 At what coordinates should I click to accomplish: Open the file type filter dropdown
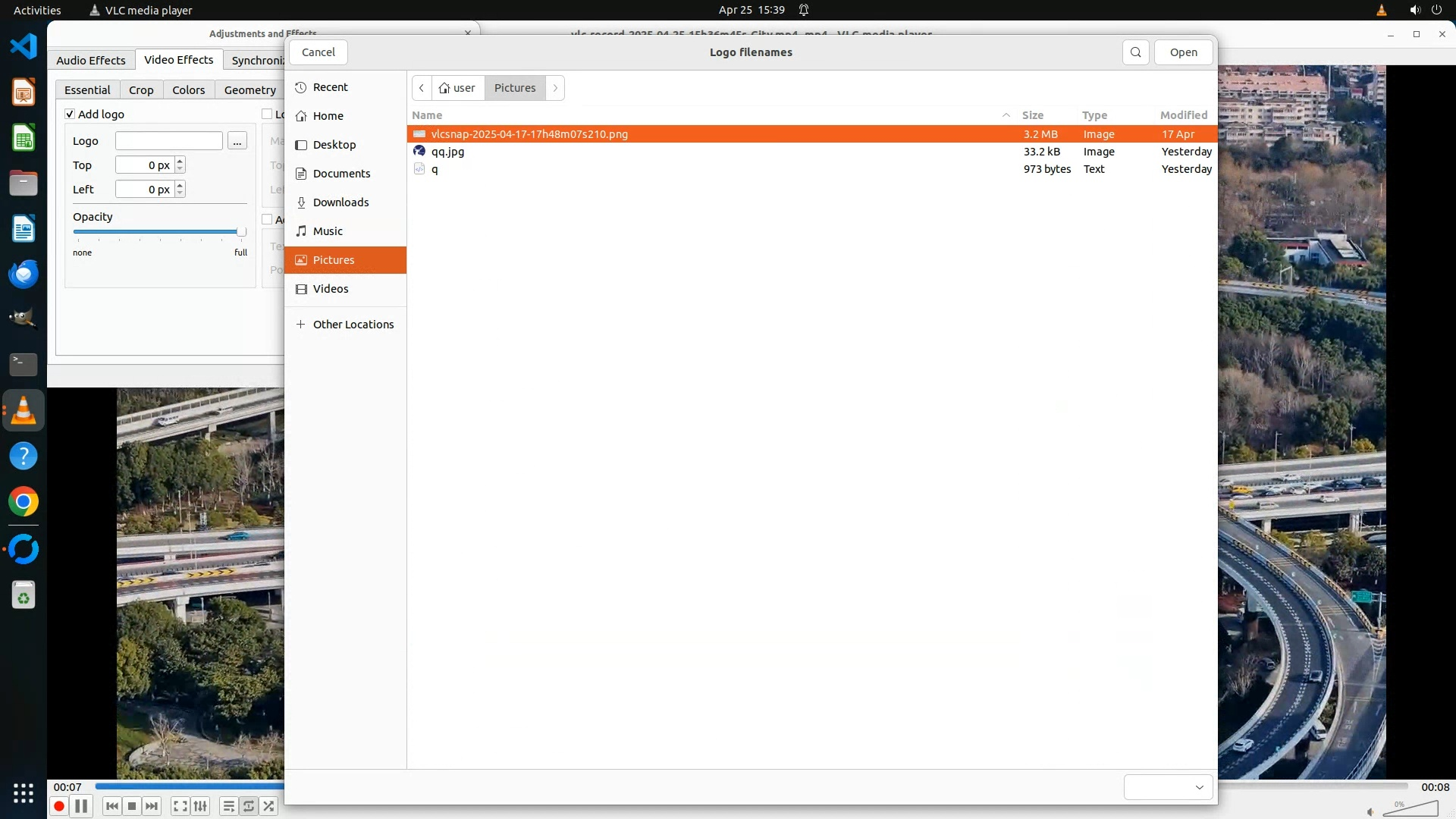point(1168,787)
